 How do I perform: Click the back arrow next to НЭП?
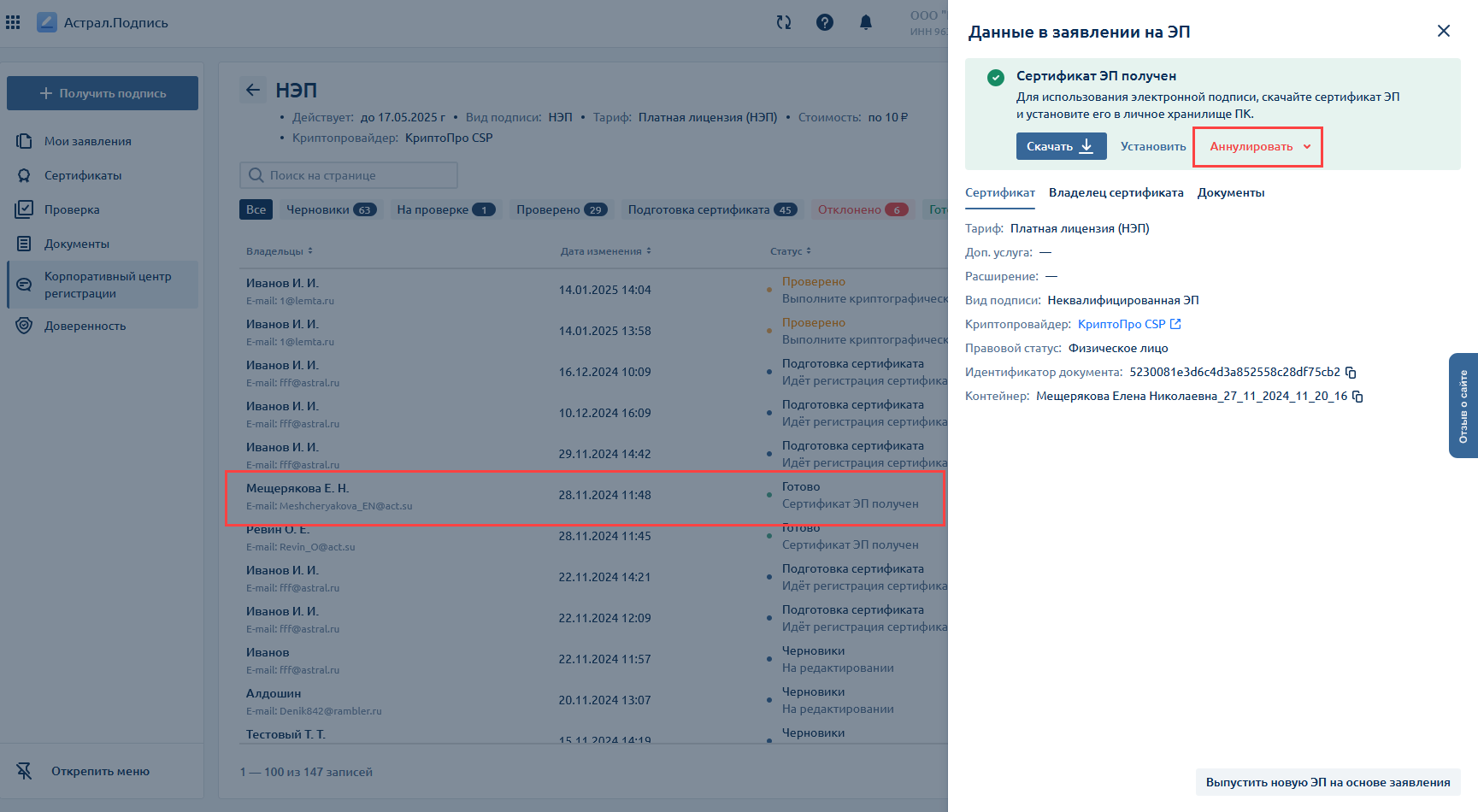coord(253,90)
